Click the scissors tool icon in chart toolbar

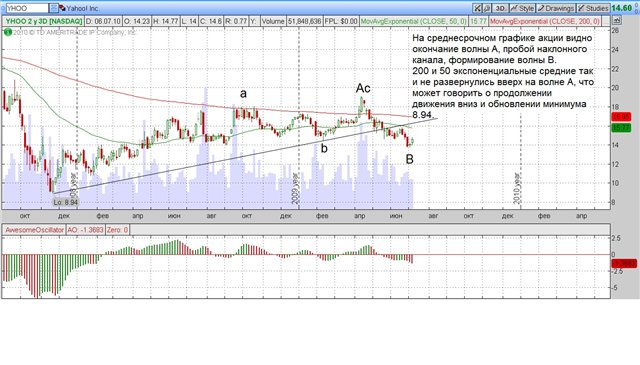[477, 8]
